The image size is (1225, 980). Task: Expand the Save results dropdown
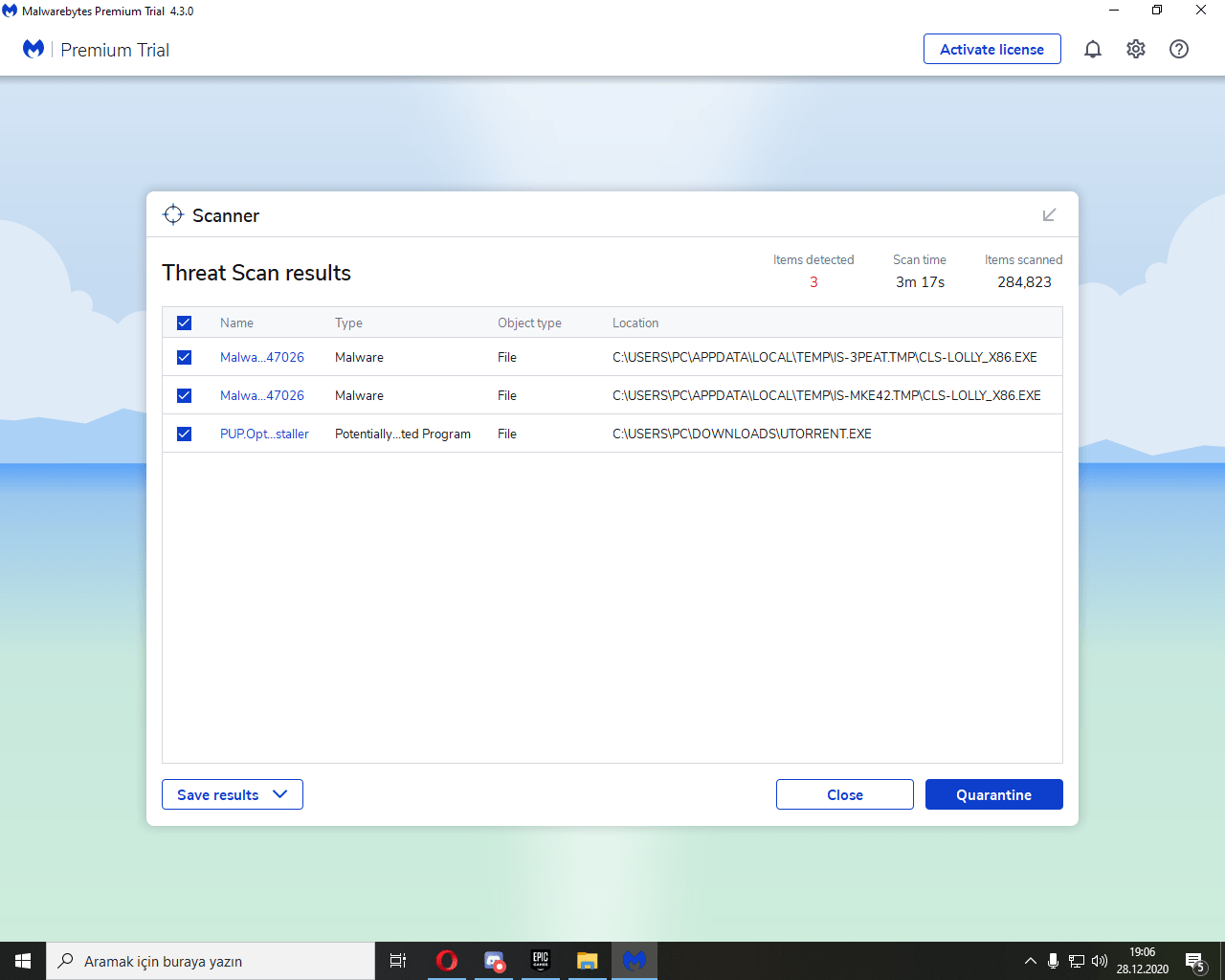tap(233, 794)
